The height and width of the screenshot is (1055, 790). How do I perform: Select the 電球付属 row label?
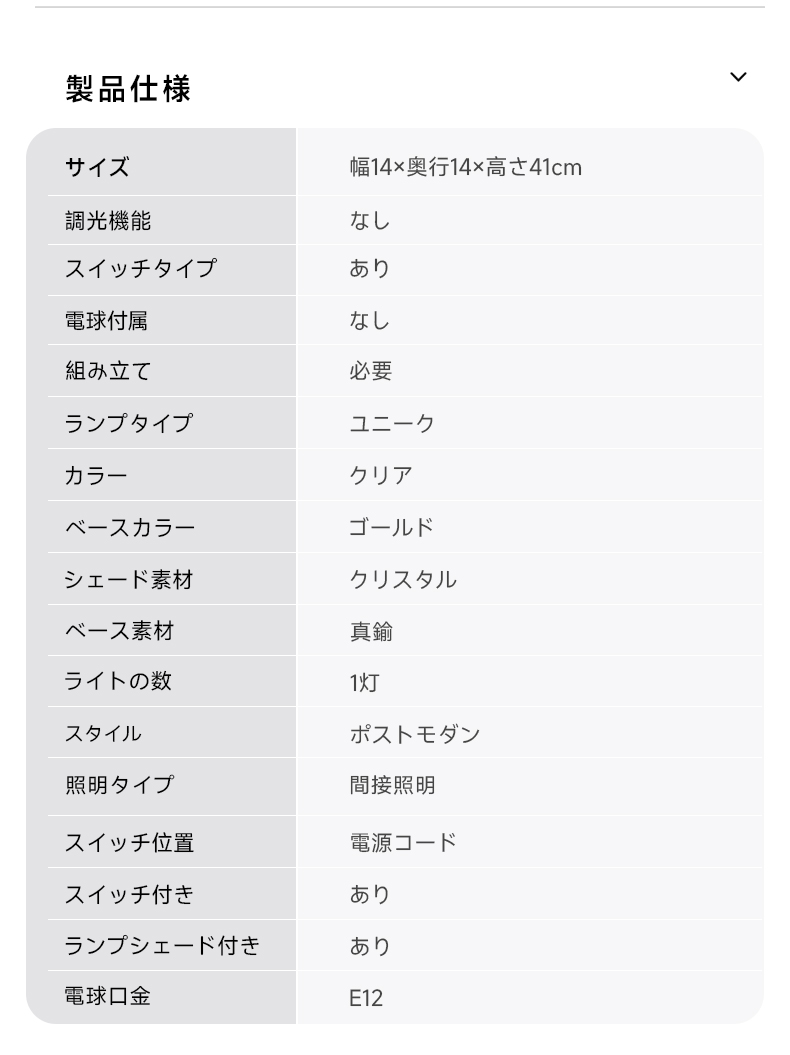[x=106, y=320]
